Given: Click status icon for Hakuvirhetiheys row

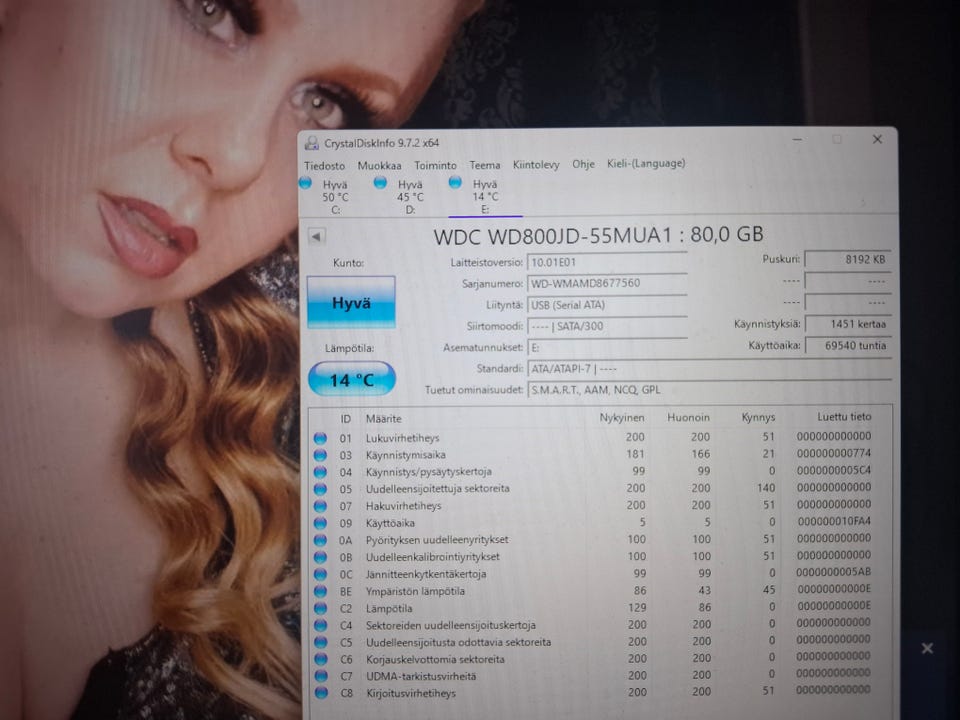Looking at the screenshot, I should (320, 506).
